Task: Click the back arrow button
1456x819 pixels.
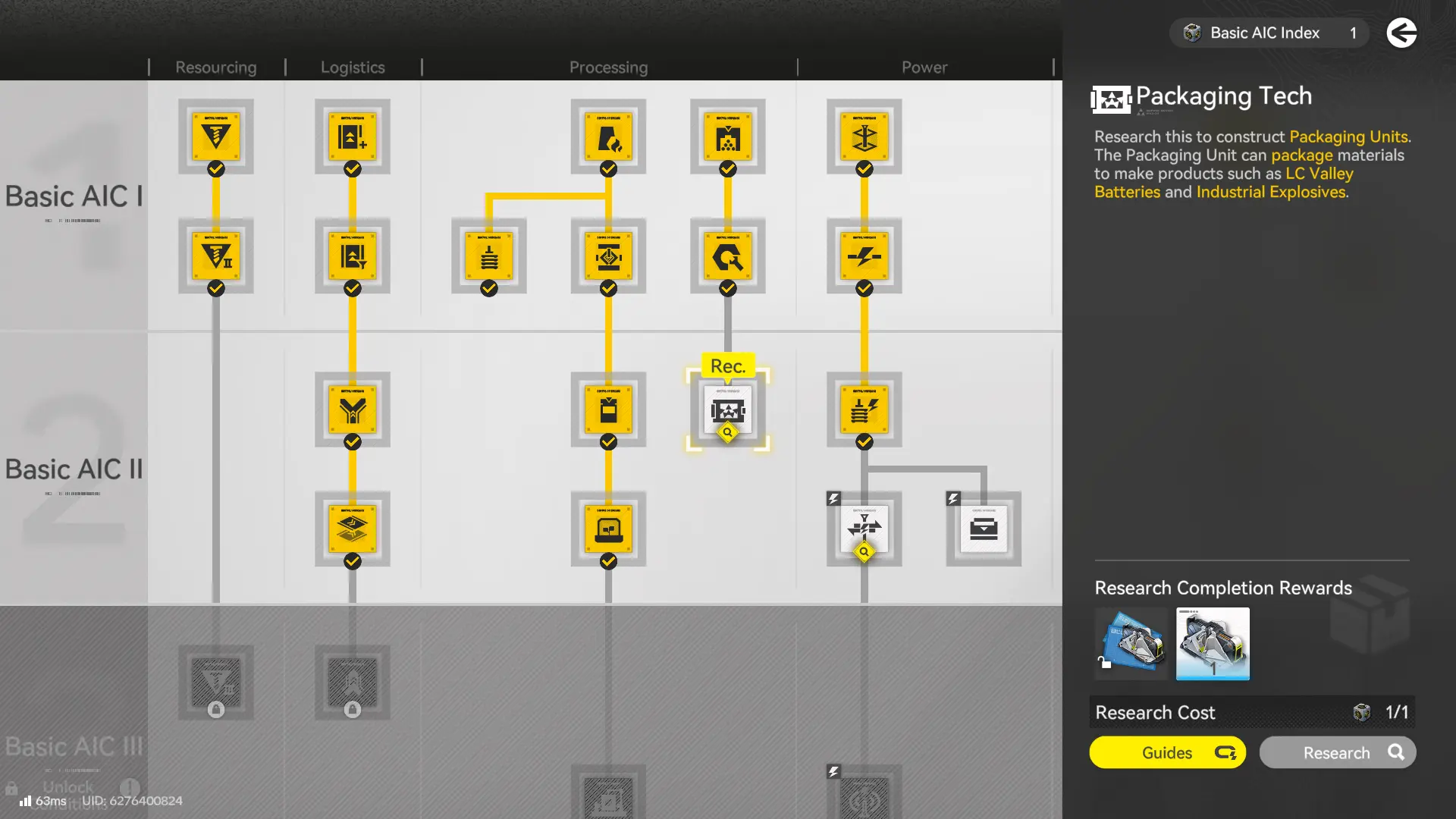Action: pyautogui.click(x=1401, y=33)
